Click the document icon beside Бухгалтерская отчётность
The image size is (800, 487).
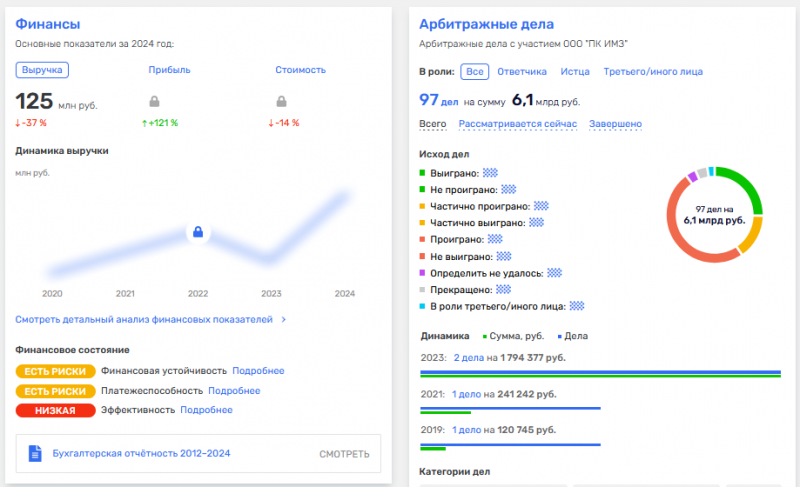(35, 453)
